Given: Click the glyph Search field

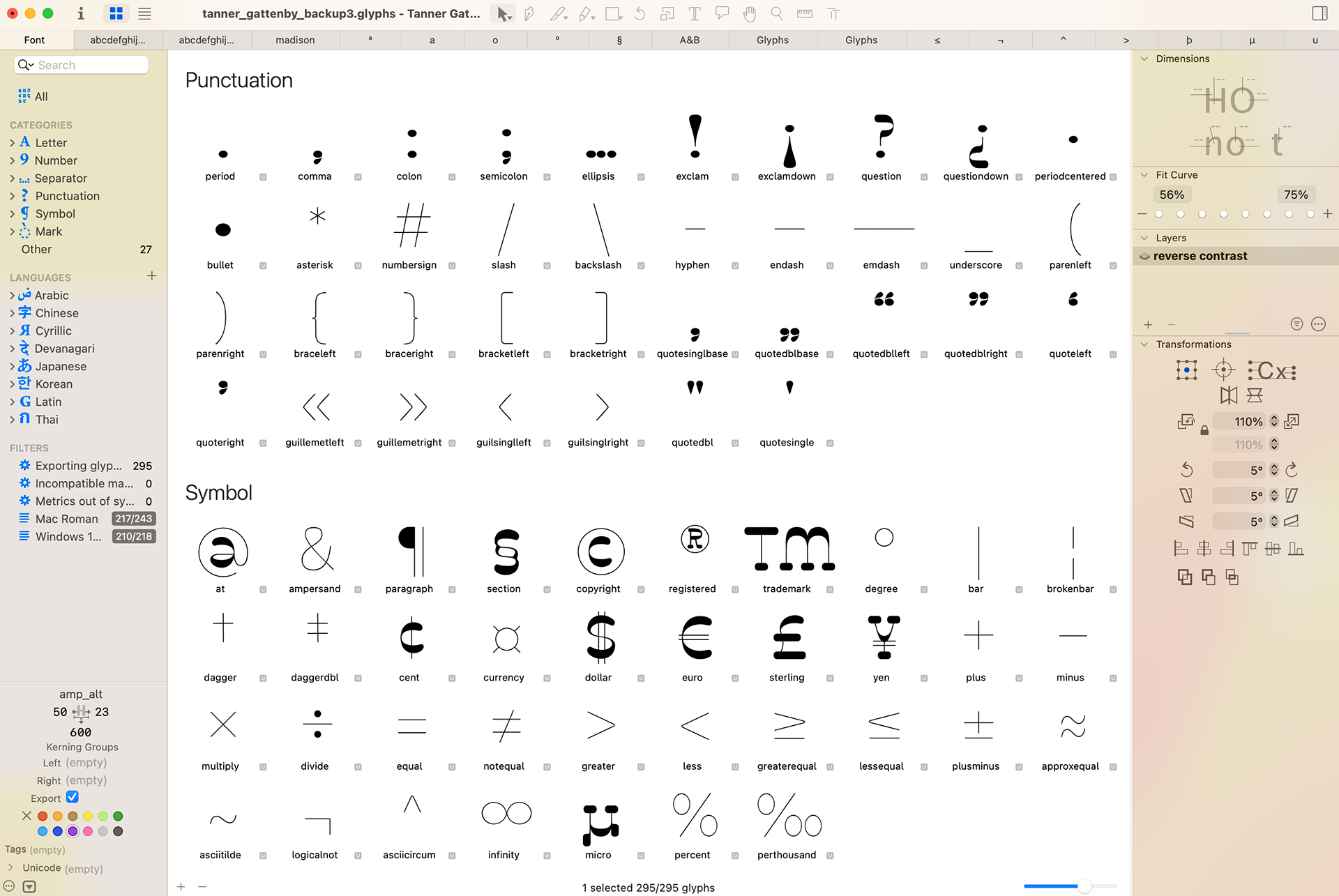Looking at the screenshot, I should coord(81,65).
